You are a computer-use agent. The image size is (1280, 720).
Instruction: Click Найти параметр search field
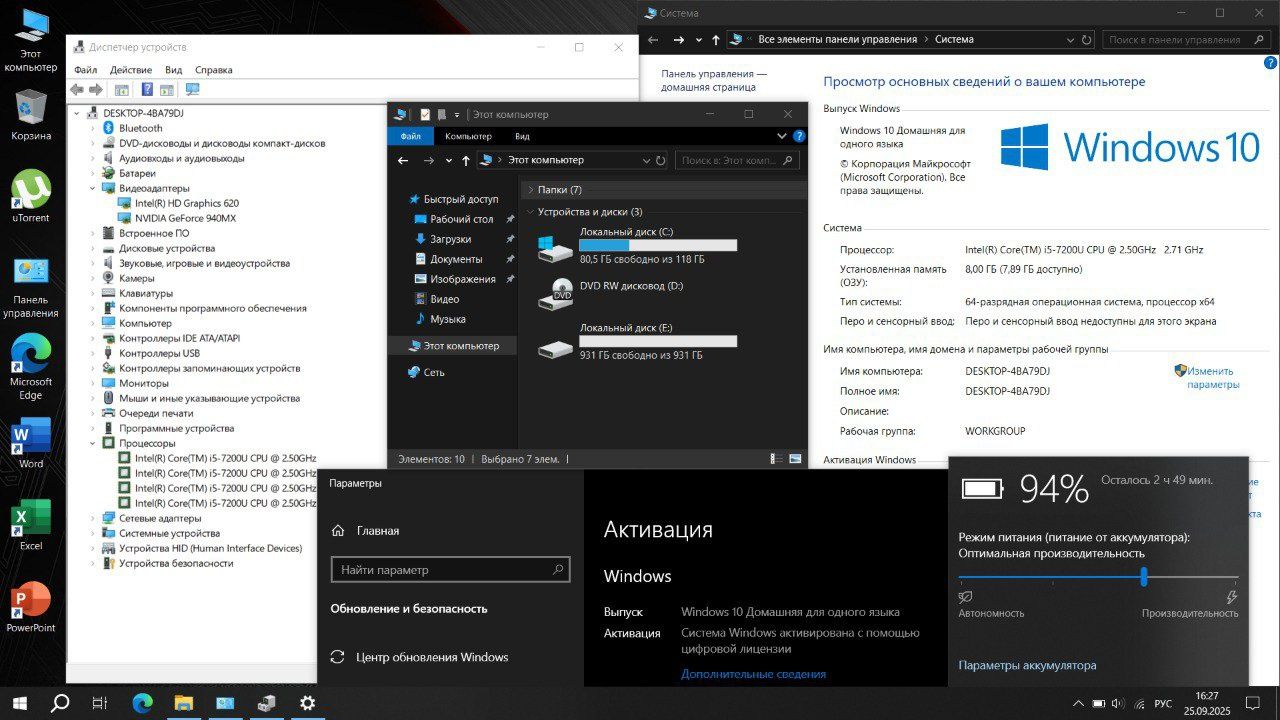[450, 570]
